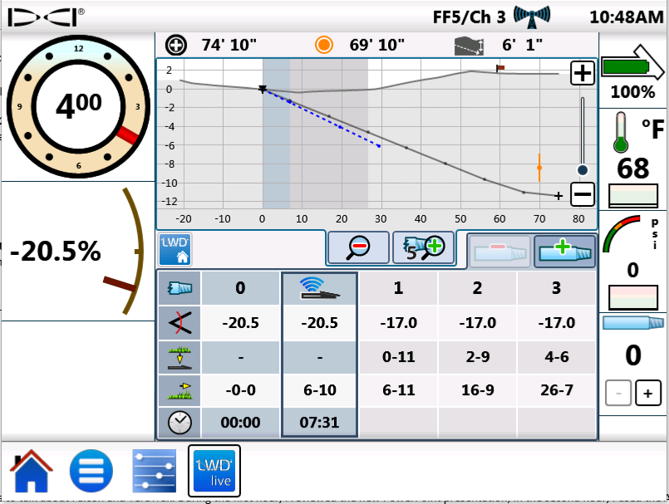
Task: Adjust the chart vertical zoom slider handle
Action: pos(582,170)
